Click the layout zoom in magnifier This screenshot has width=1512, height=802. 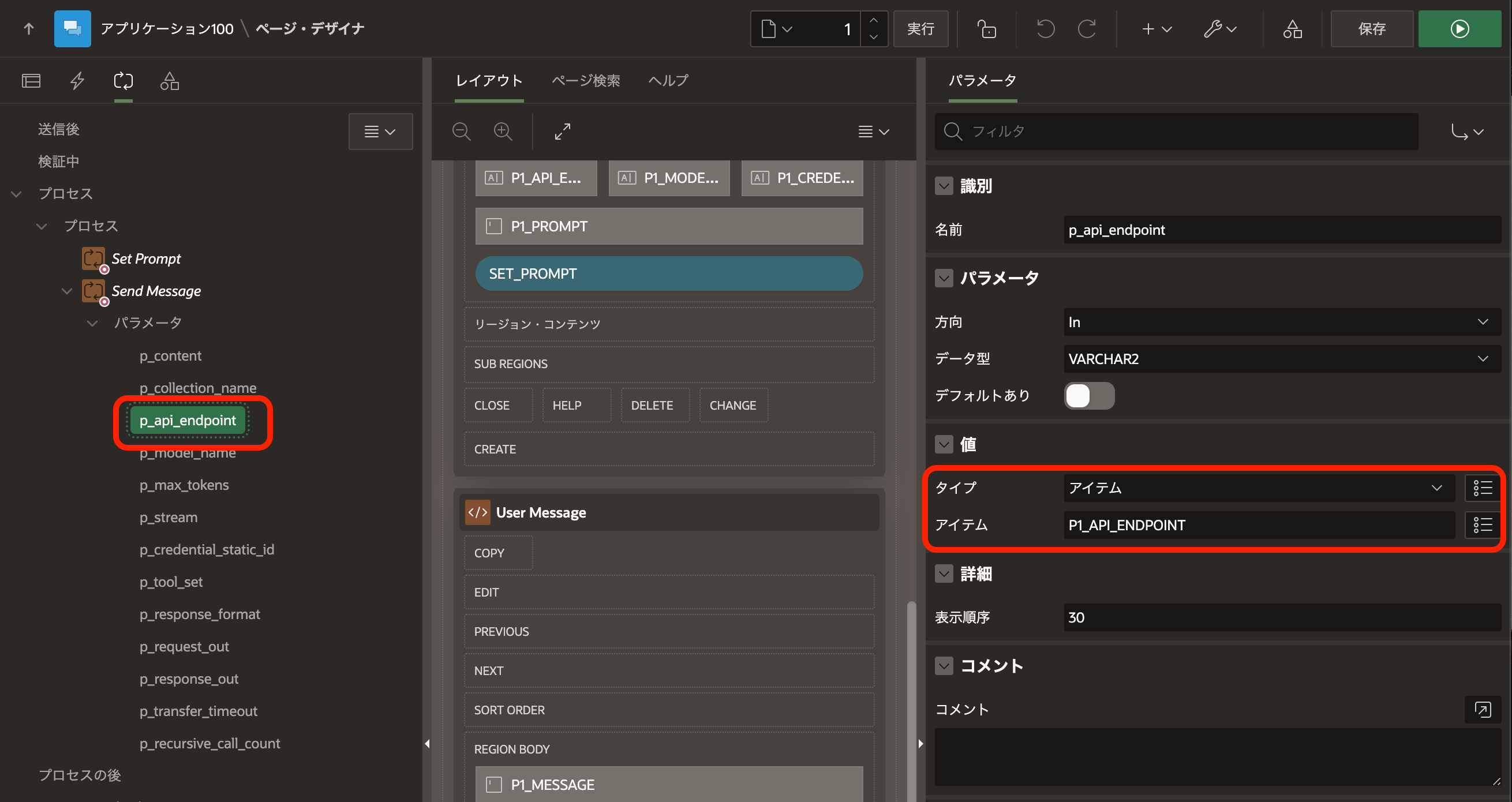point(503,131)
